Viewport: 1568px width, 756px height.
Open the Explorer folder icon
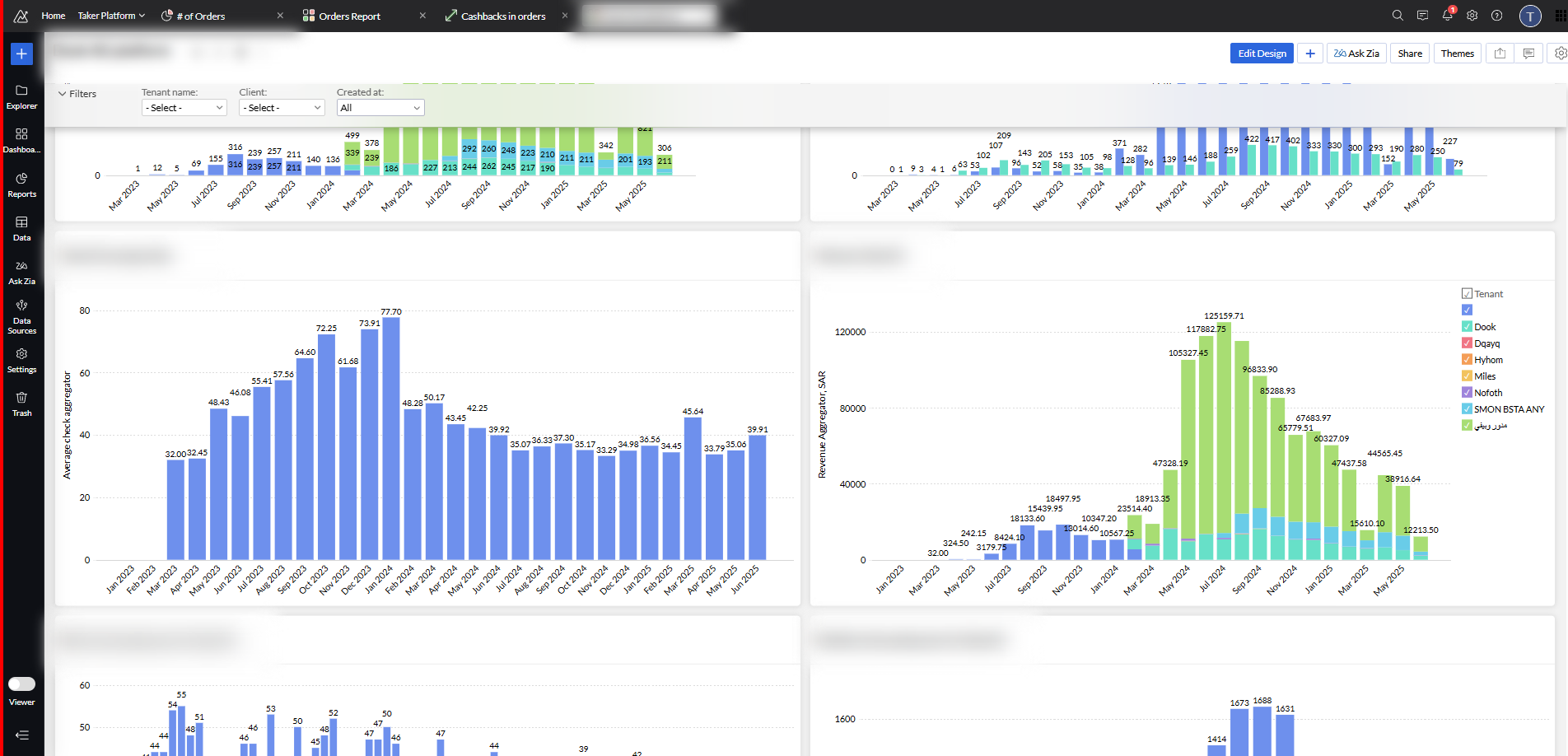point(21,91)
